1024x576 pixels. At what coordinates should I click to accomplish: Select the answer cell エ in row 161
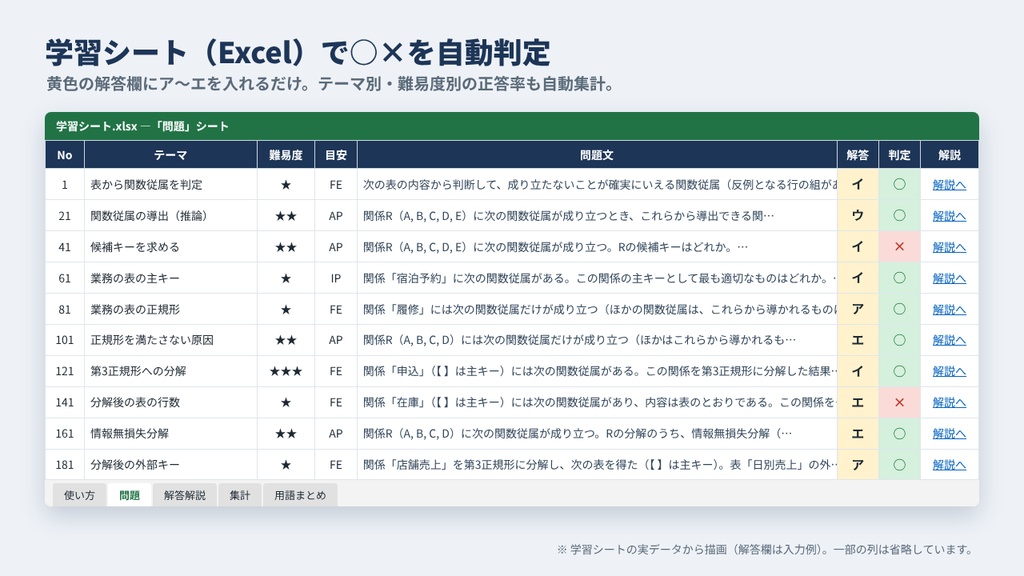(857, 434)
